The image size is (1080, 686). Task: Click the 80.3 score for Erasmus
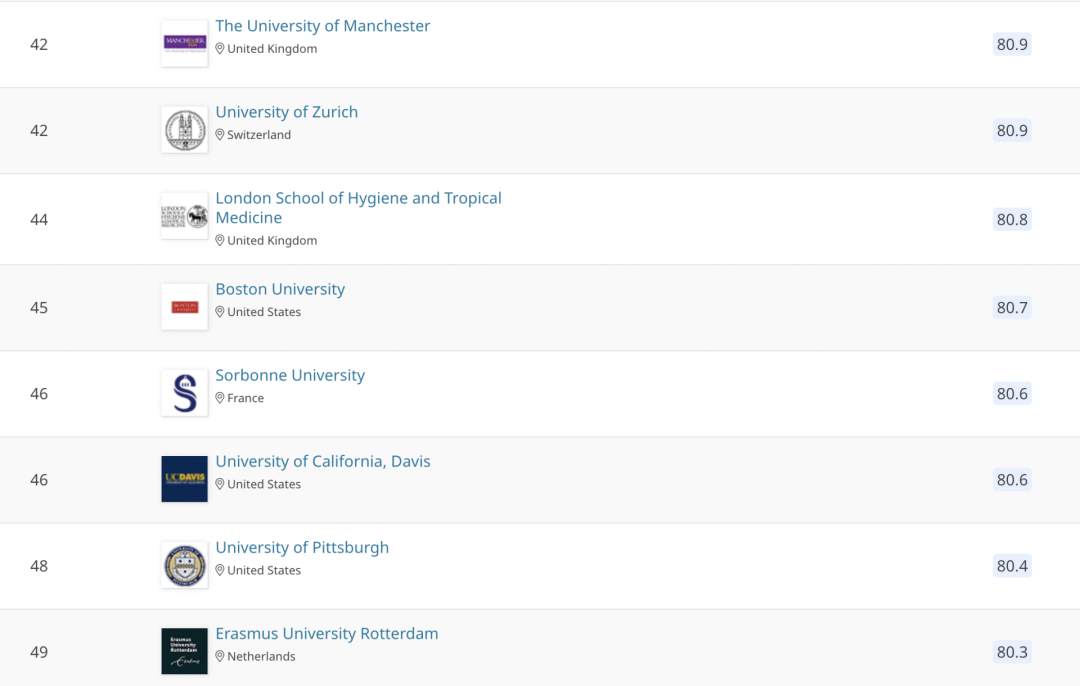click(x=1012, y=652)
